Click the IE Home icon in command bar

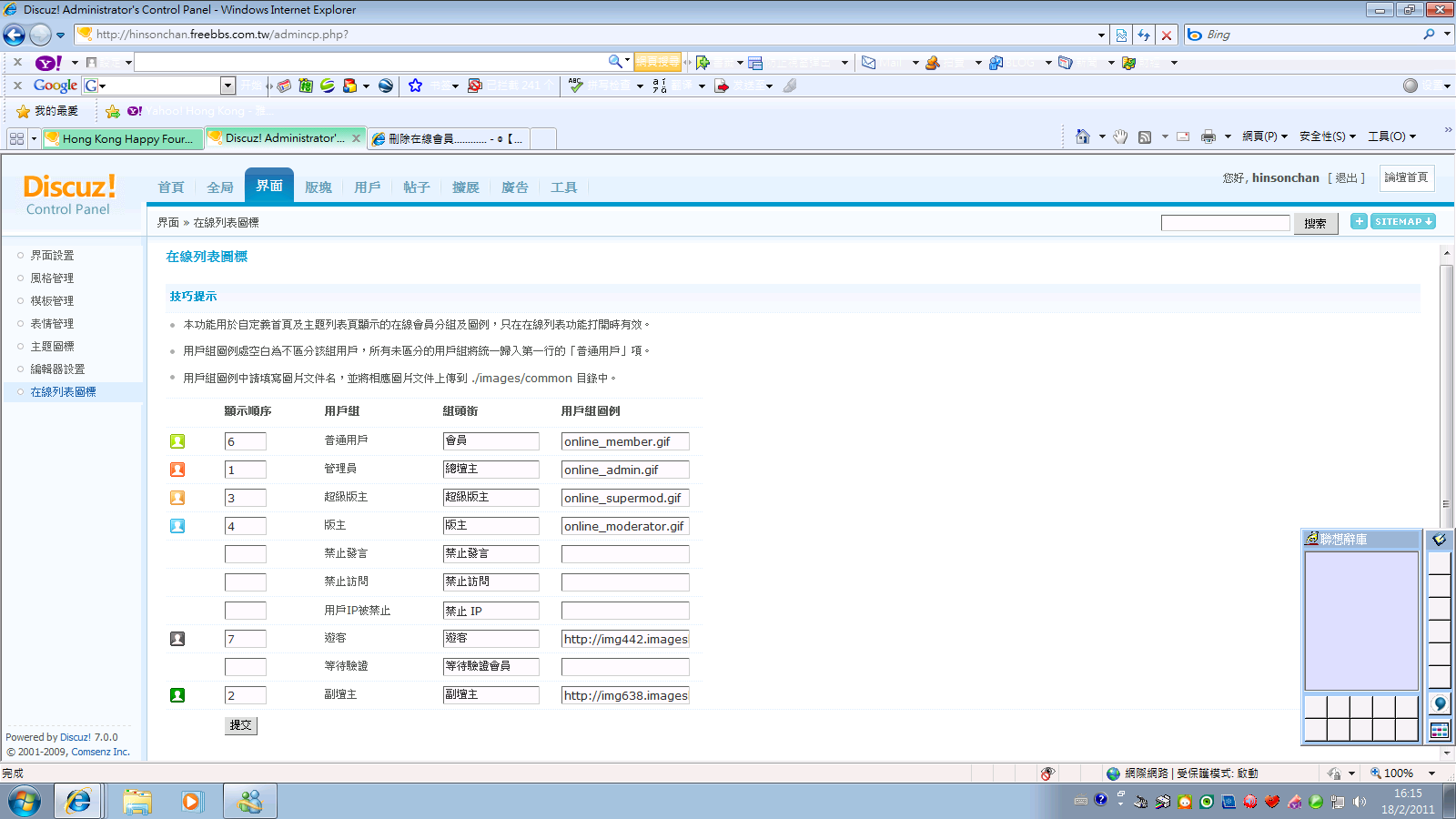click(x=1082, y=136)
